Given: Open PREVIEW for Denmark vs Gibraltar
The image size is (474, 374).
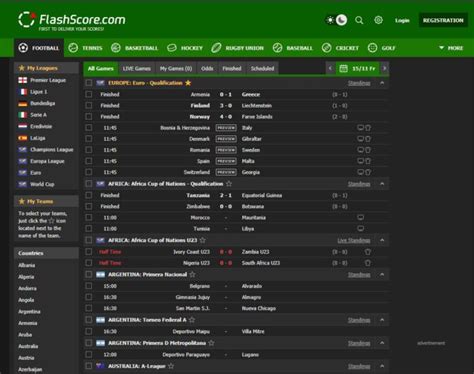Looking at the screenshot, I should pos(226,139).
